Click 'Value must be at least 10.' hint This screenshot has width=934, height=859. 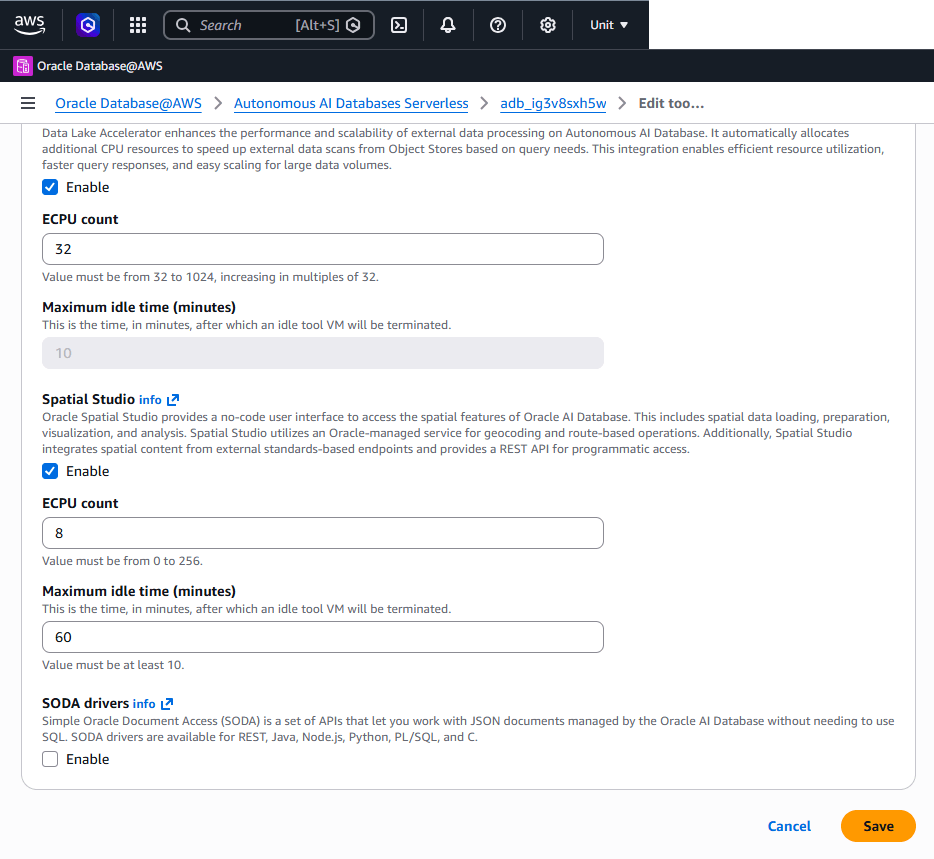[113, 665]
